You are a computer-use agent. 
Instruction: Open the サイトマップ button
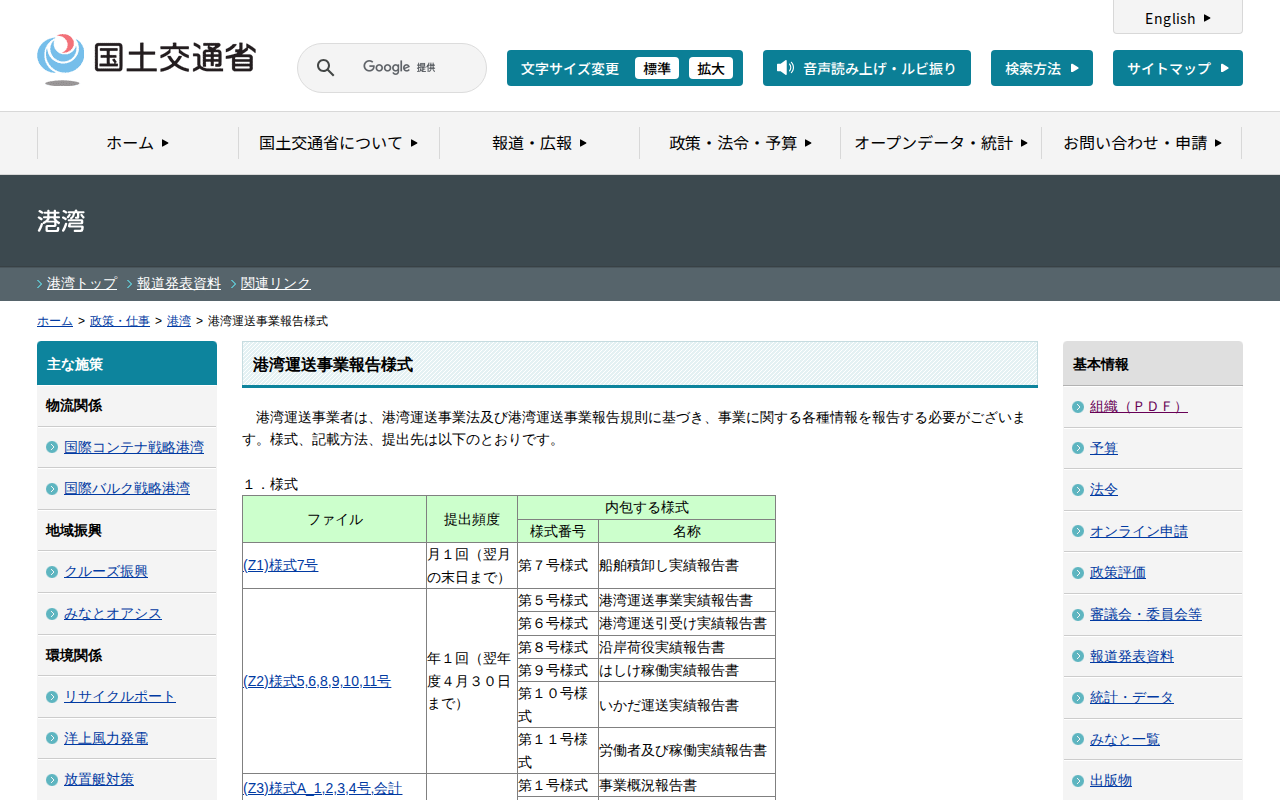1177,68
